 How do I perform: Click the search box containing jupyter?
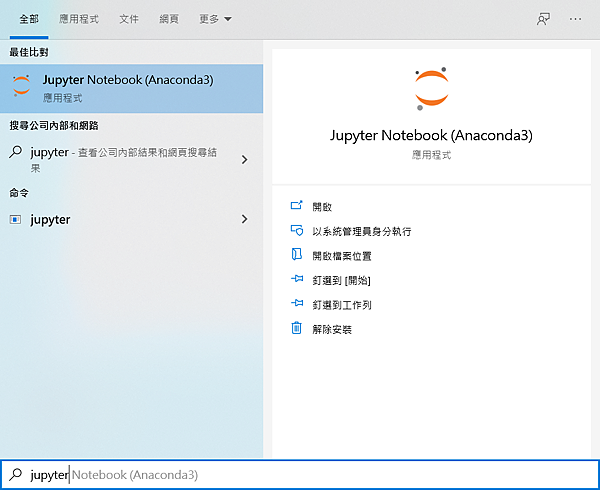[300, 475]
